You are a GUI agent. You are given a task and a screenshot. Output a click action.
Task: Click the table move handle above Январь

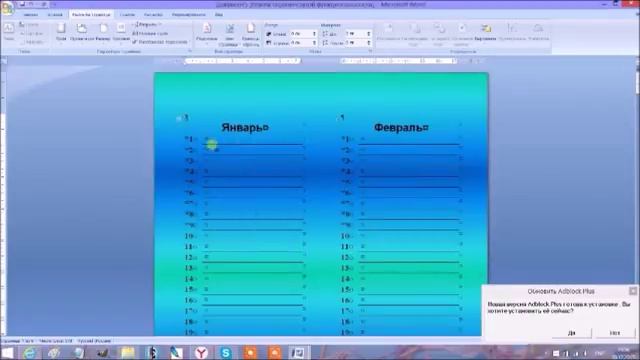[178, 118]
